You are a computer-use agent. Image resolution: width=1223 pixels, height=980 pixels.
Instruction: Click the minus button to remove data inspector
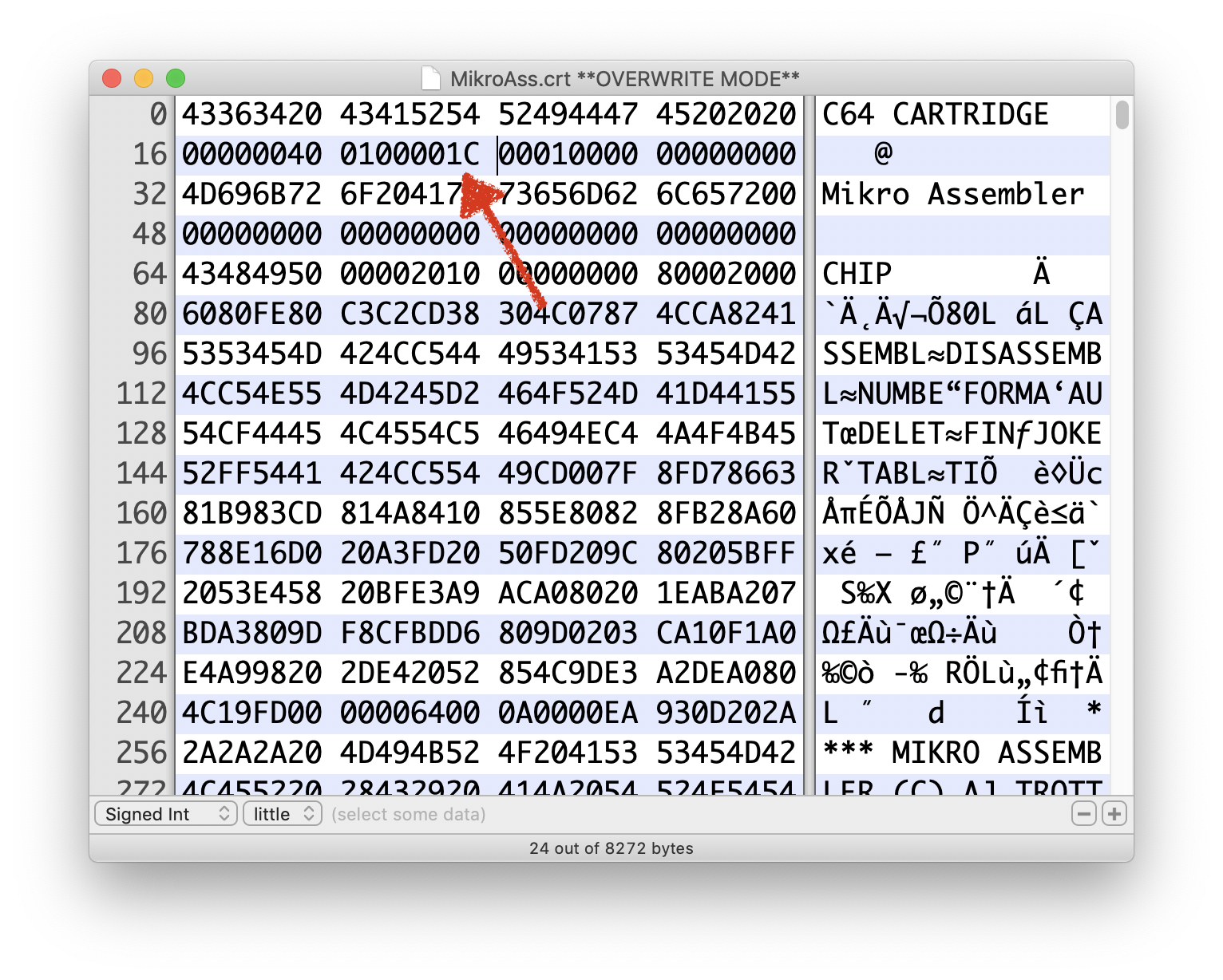point(1083,814)
